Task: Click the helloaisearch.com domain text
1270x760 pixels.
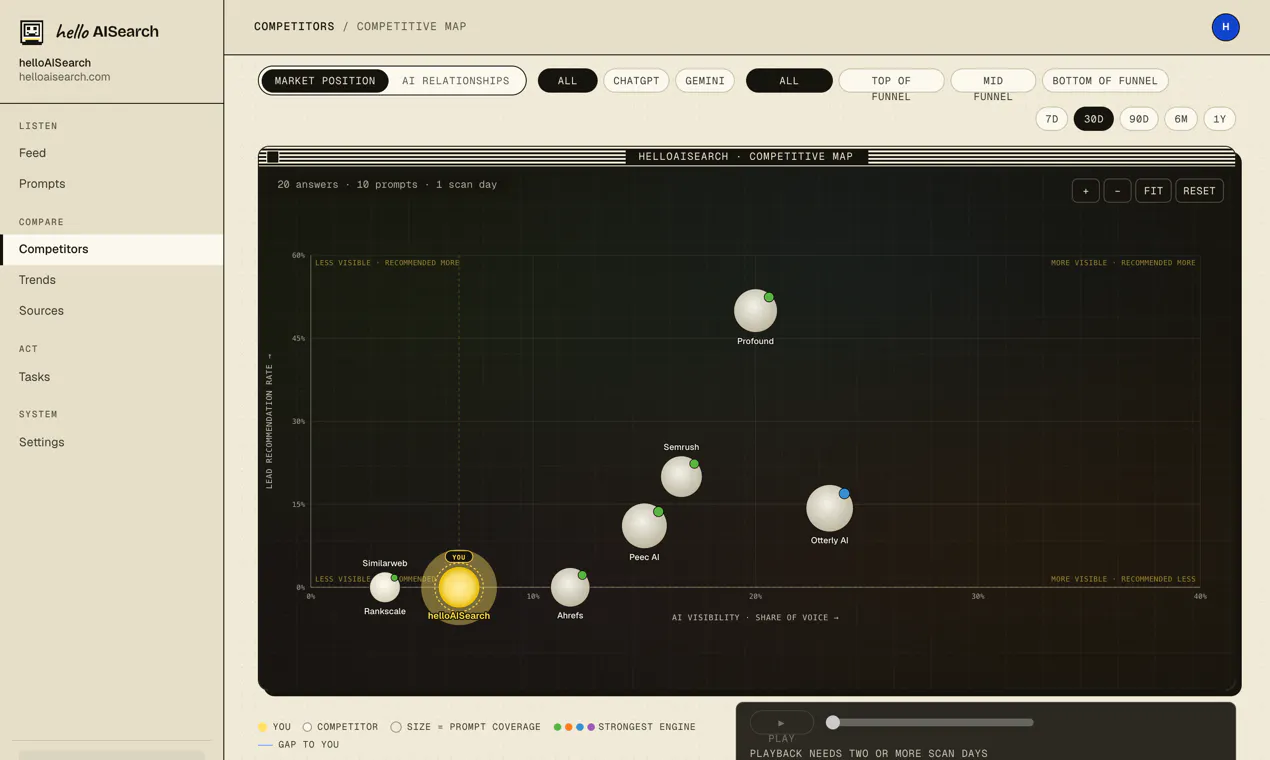Action: 65,77
